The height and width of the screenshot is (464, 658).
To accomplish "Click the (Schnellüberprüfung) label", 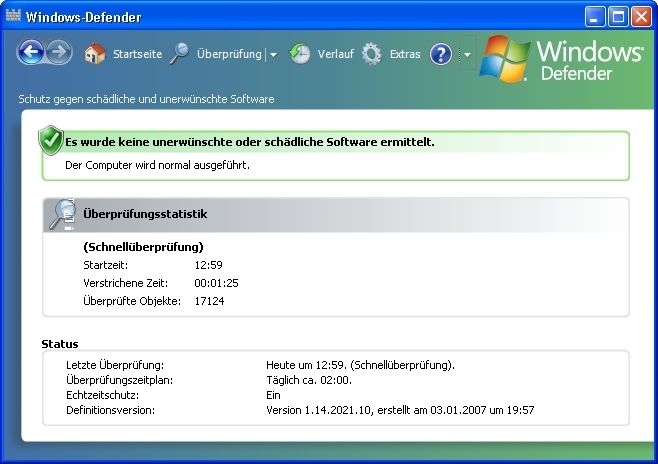I will (143, 247).
